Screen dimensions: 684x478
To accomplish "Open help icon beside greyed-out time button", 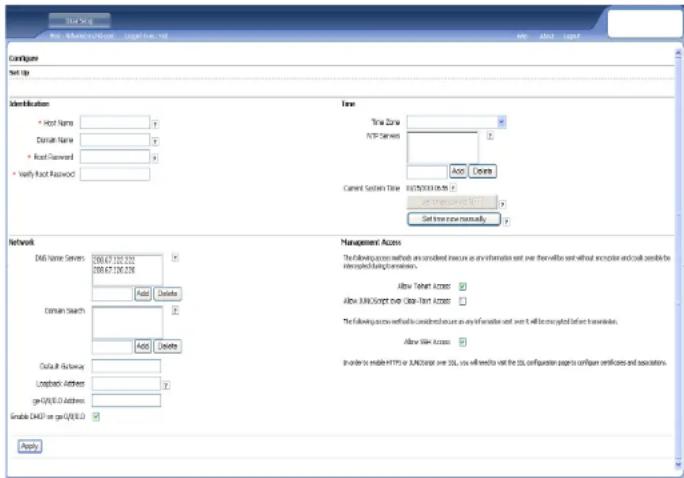I will (x=502, y=204).
